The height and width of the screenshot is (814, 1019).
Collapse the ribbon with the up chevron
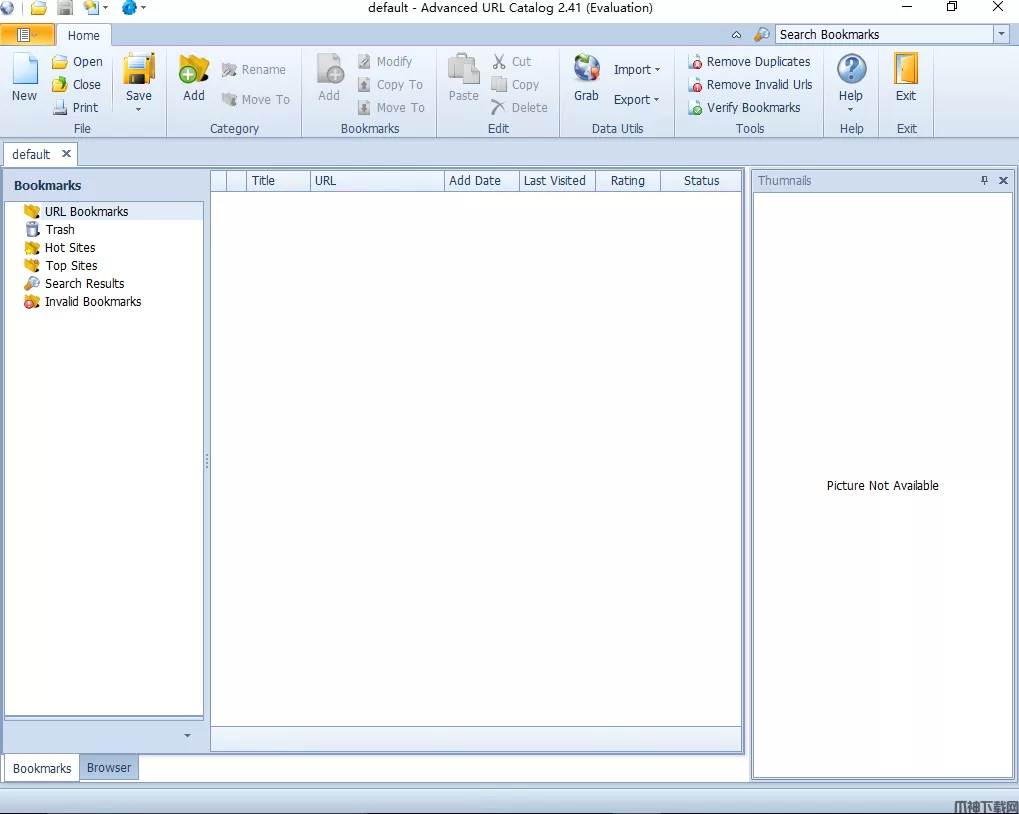pos(736,35)
